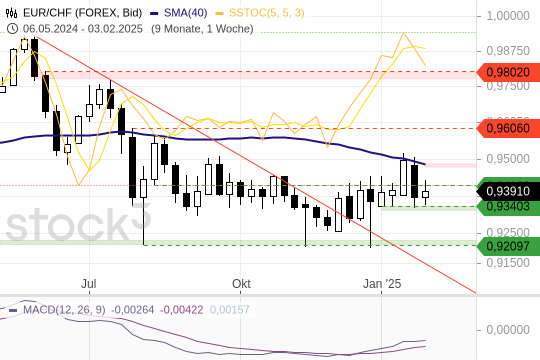Viewport: 540px width, 360px height.
Task: Click the MACD histogram value 0,00157
Action: pos(229,310)
